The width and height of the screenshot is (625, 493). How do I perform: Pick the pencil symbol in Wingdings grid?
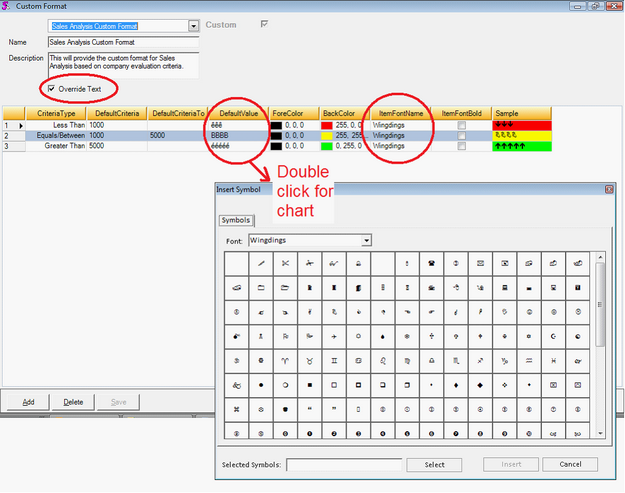tap(261, 263)
